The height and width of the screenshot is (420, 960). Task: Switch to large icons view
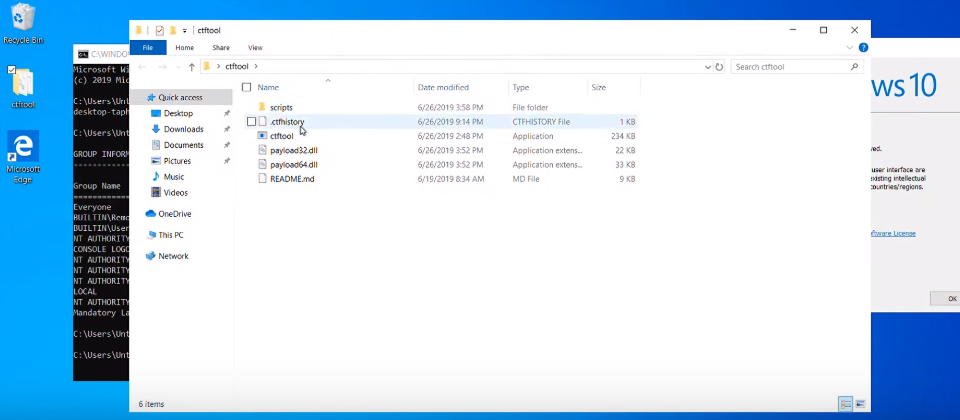pyautogui.click(x=861, y=404)
